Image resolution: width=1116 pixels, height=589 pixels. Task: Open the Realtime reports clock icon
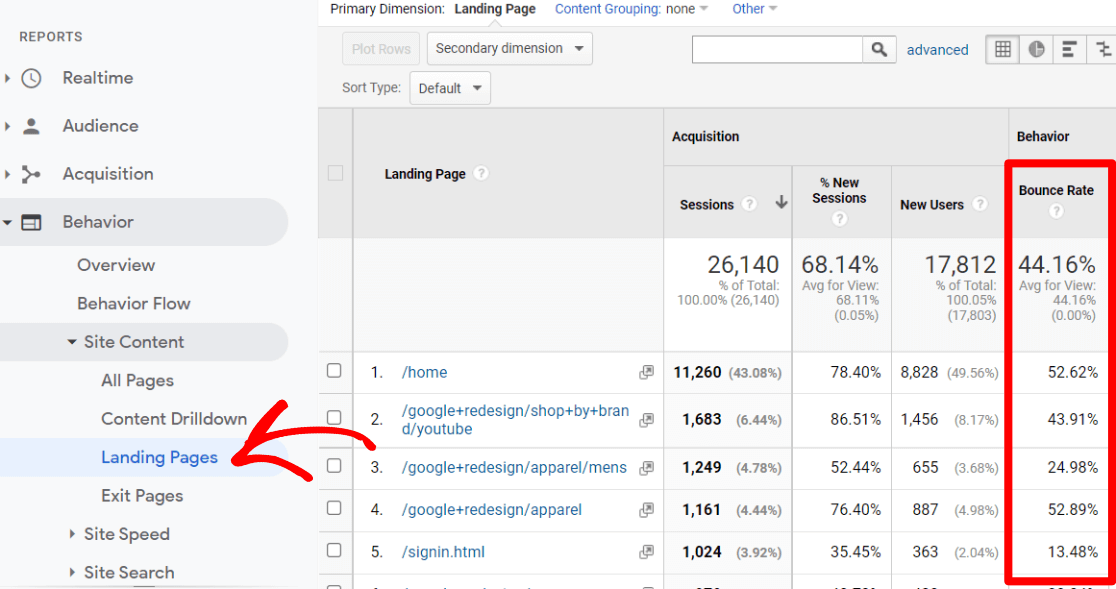31,78
